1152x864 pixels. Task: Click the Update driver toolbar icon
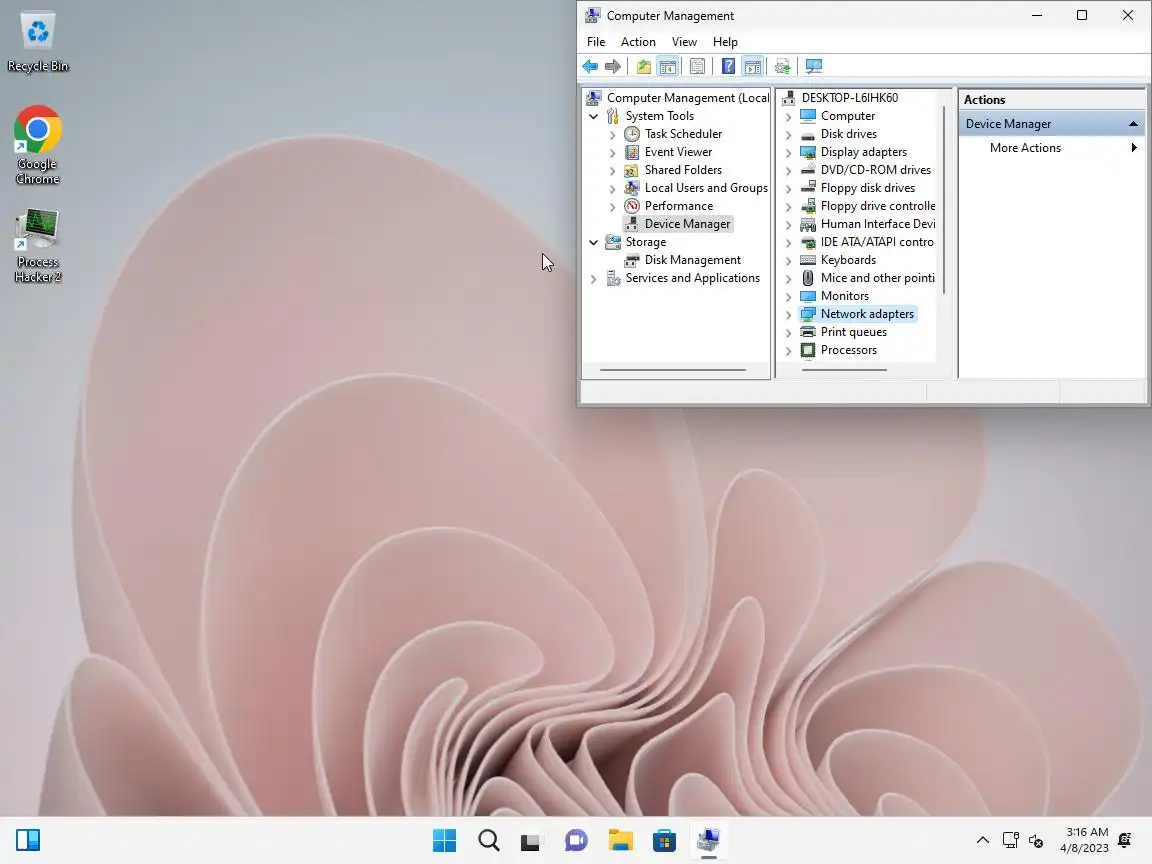782,67
